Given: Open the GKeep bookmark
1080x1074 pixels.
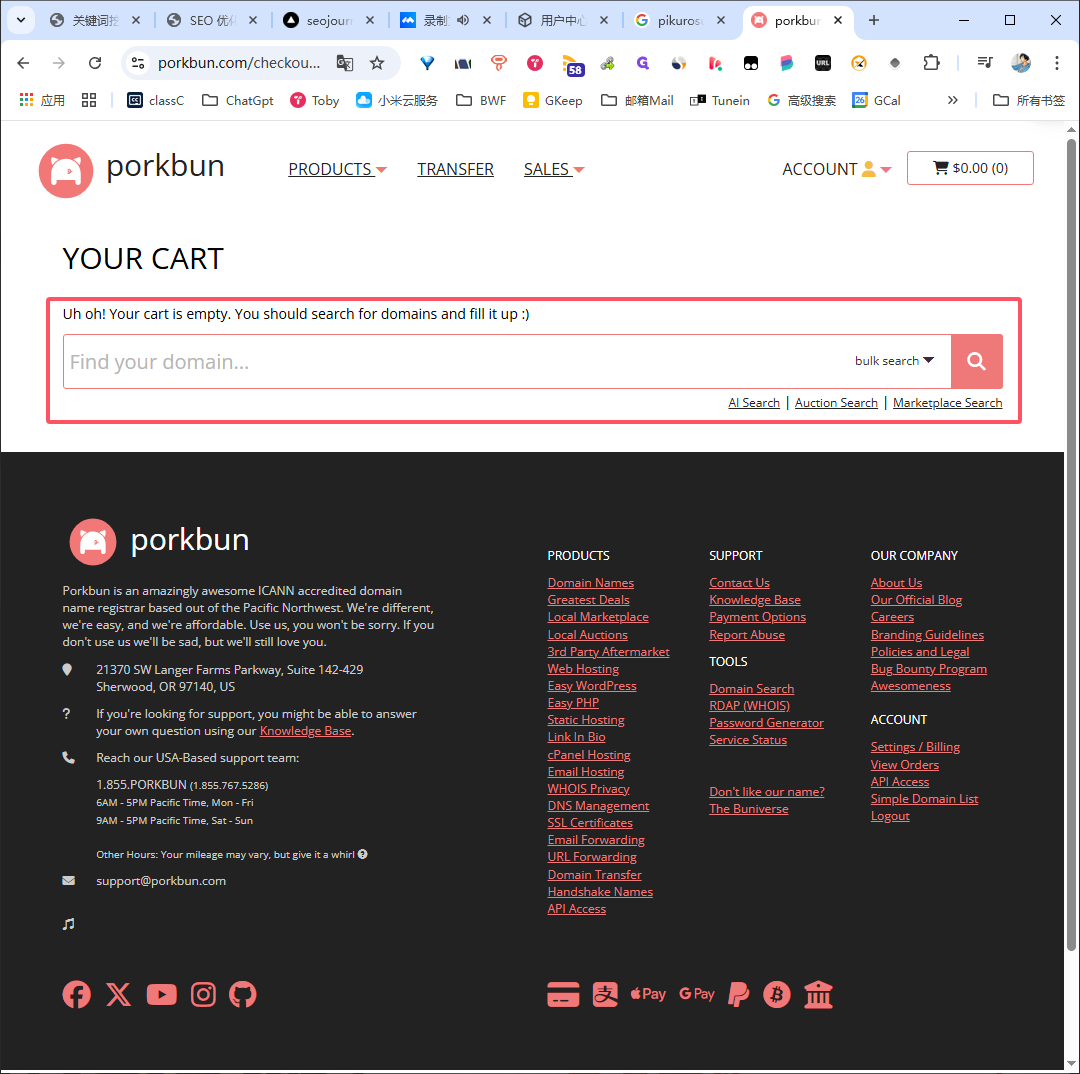Looking at the screenshot, I should (x=552, y=101).
